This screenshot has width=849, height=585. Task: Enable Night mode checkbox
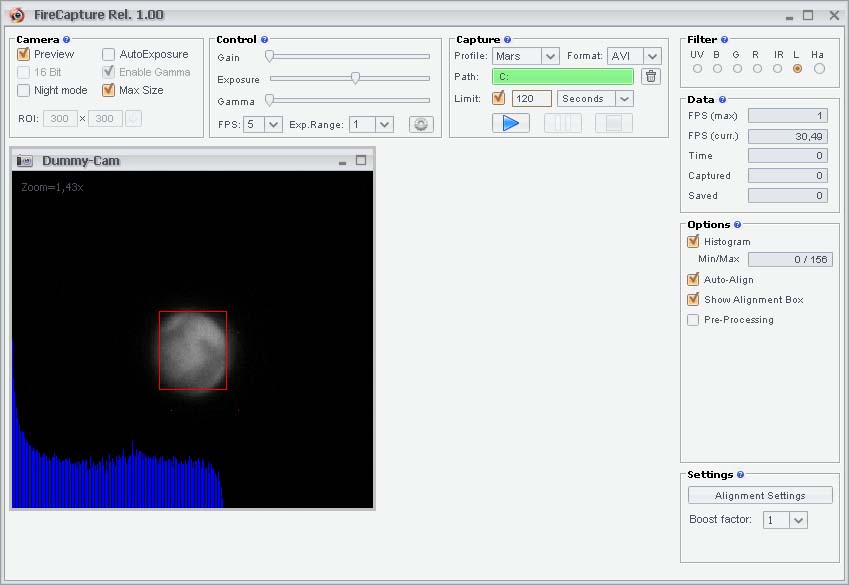(x=23, y=90)
